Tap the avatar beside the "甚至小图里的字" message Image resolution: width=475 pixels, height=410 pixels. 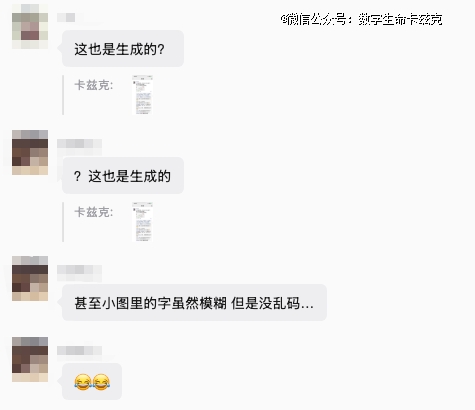[x=30, y=279]
